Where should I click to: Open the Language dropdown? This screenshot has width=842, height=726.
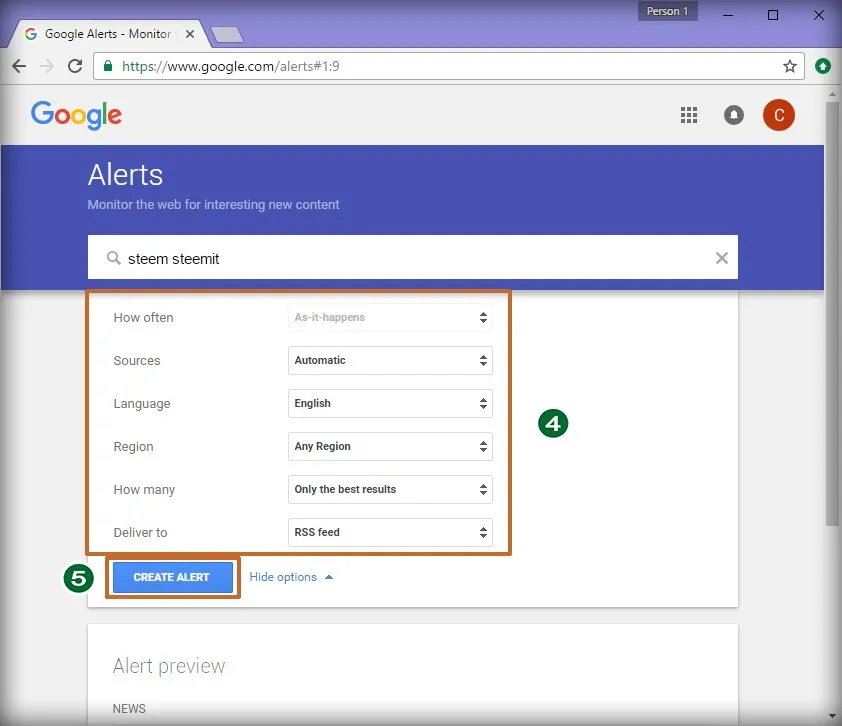point(390,403)
